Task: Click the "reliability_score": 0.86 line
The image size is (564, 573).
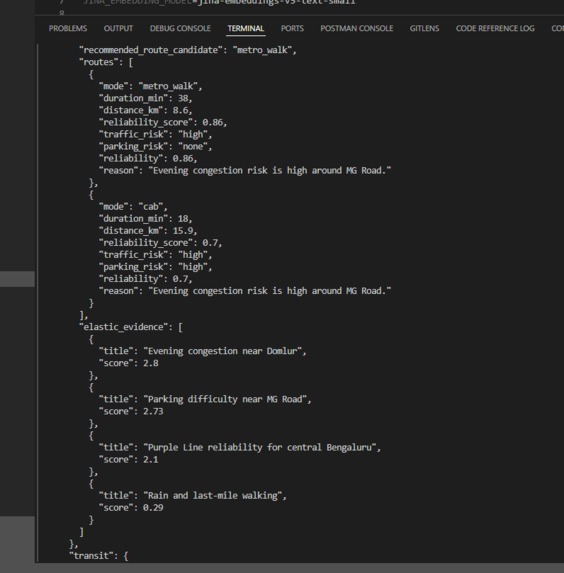Action: click(x=163, y=122)
